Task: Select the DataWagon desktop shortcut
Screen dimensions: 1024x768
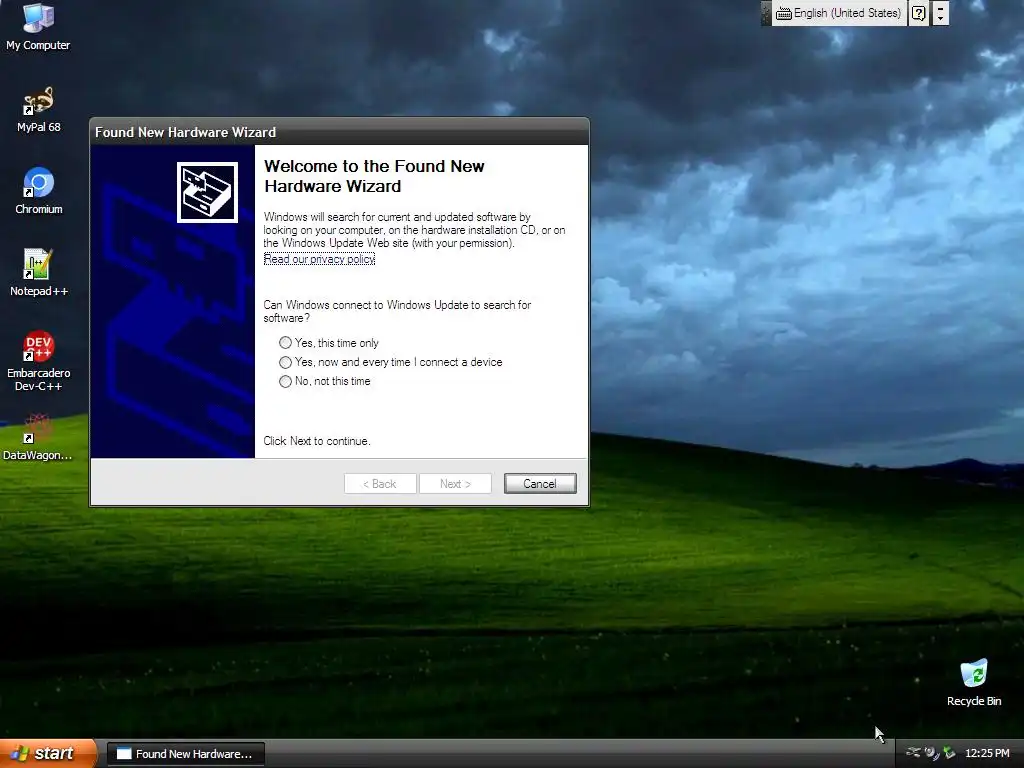Action: click(38, 437)
